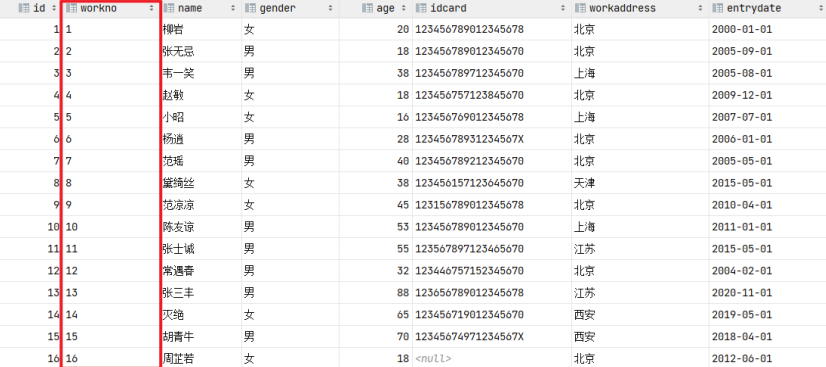Click the age cell showing 88
Image resolution: width=826 pixels, height=367 pixels.
[x=403, y=293]
